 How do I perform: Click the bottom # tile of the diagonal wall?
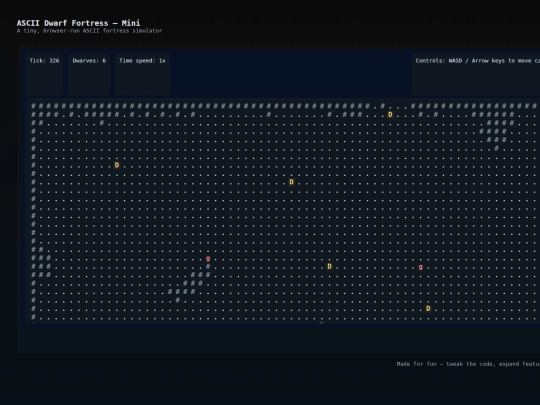[177, 300]
